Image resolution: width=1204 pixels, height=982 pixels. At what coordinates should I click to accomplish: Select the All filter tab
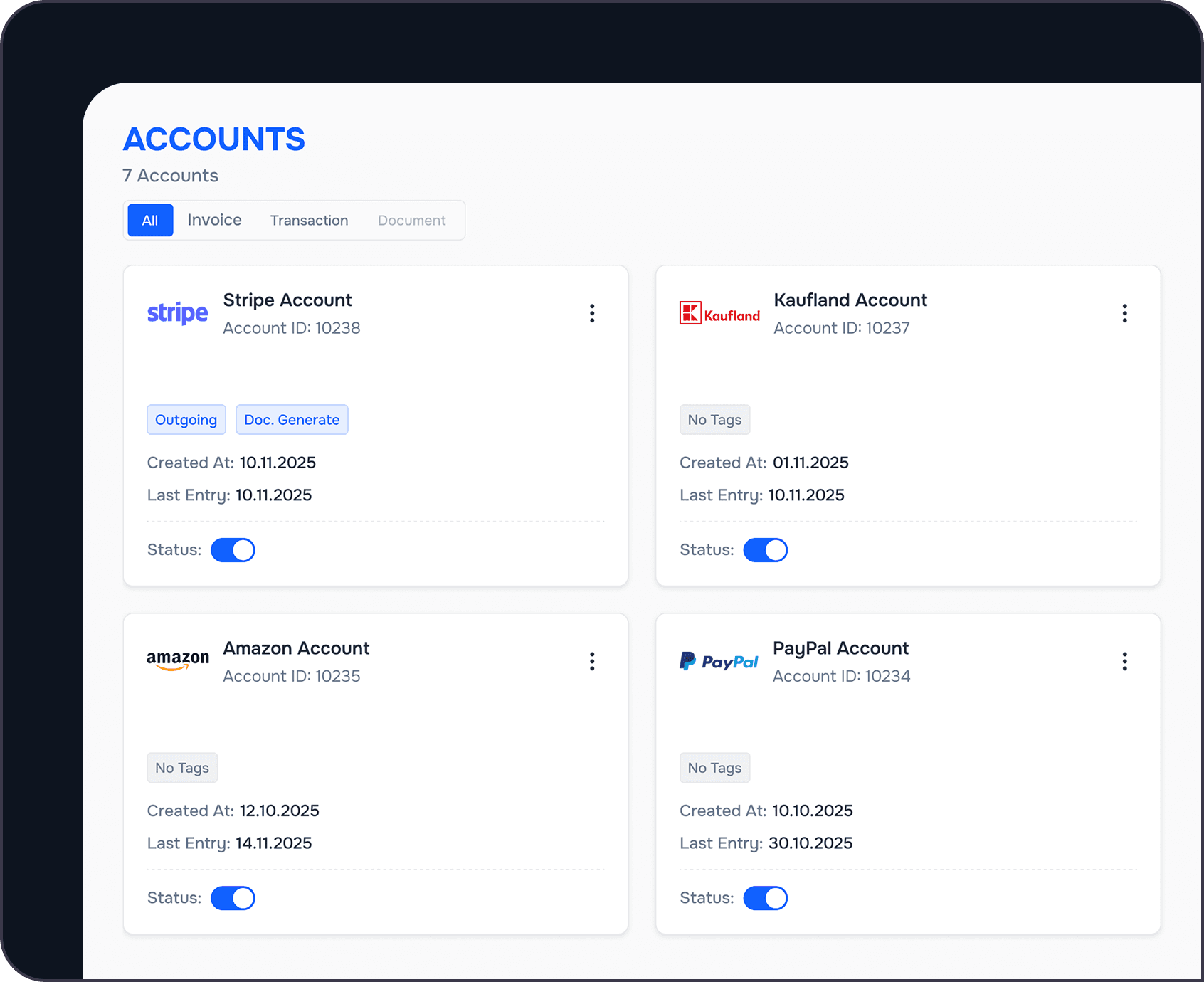[x=150, y=221]
